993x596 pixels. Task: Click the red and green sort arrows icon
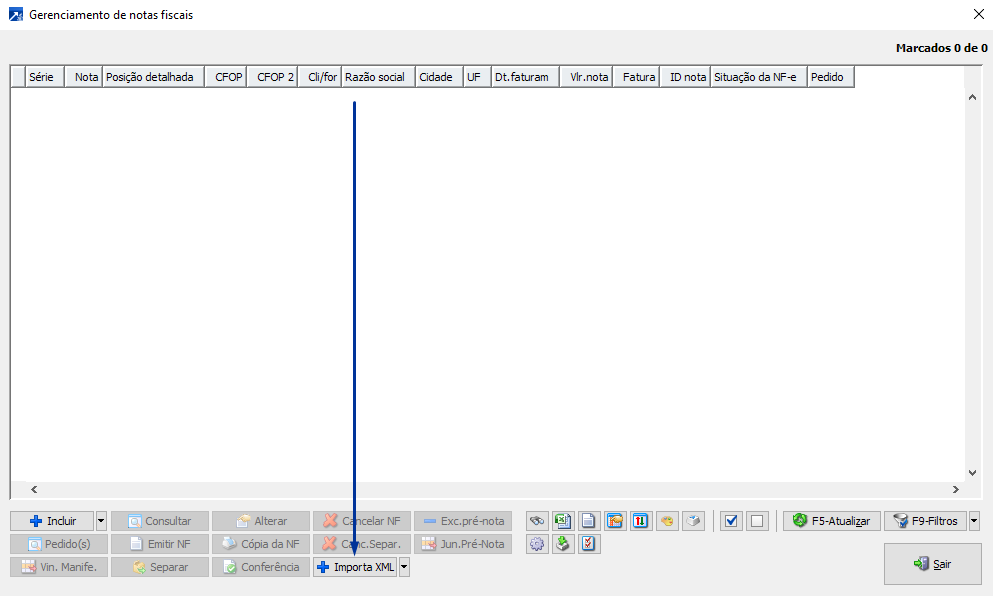point(641,521)
